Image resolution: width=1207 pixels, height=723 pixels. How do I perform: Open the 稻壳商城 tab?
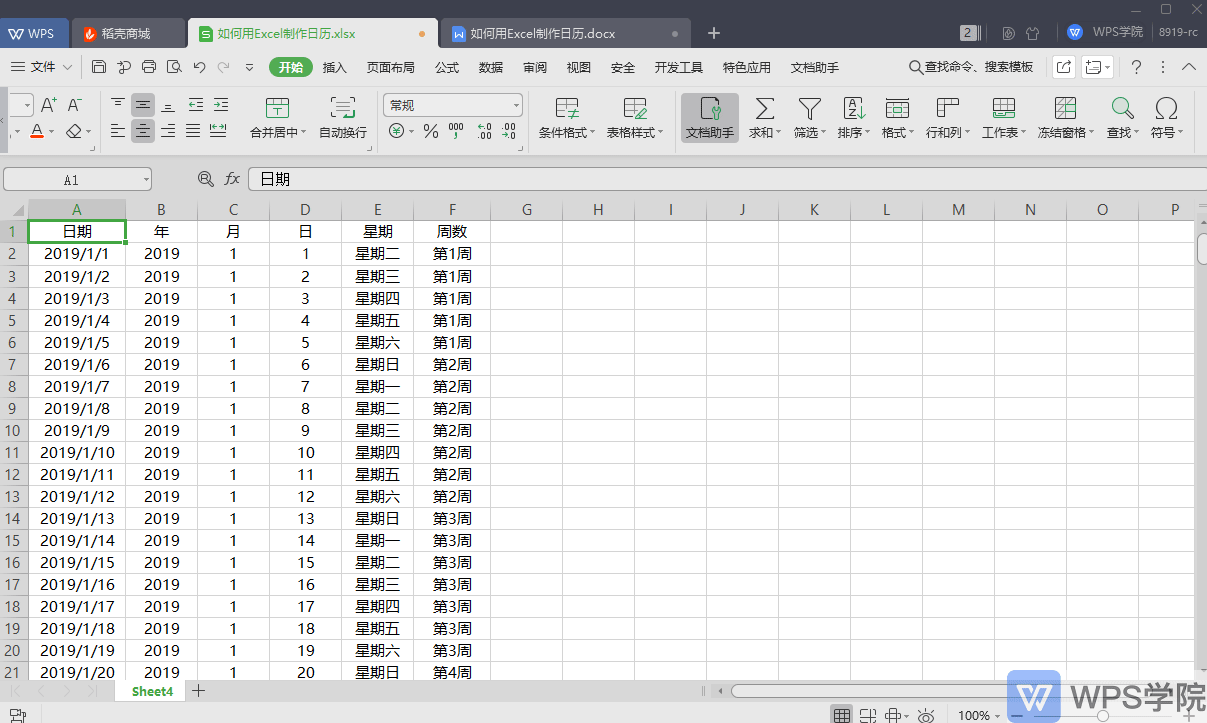tap(127, 33)
